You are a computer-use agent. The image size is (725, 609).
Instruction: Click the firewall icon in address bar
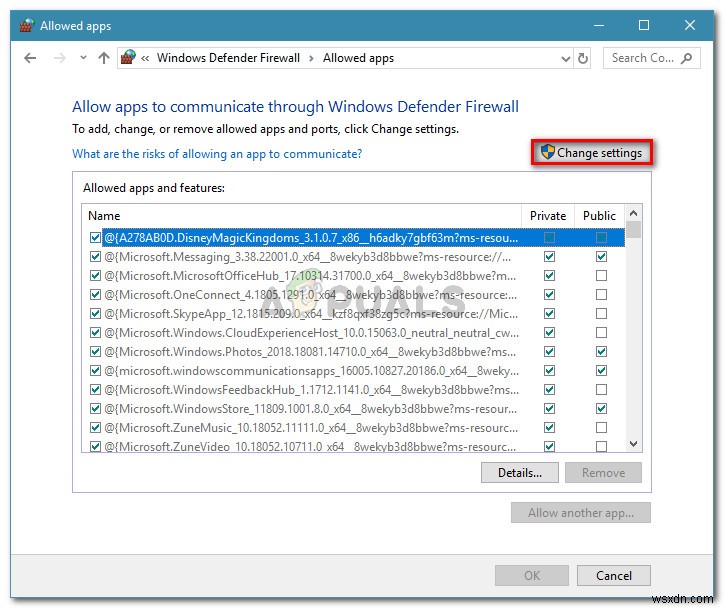tap(128, 58)
